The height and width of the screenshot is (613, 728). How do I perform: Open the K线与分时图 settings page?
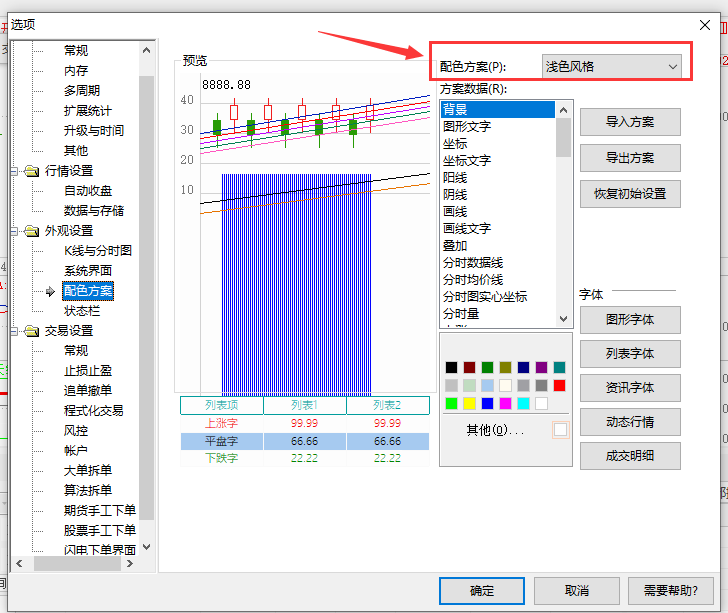98,251
